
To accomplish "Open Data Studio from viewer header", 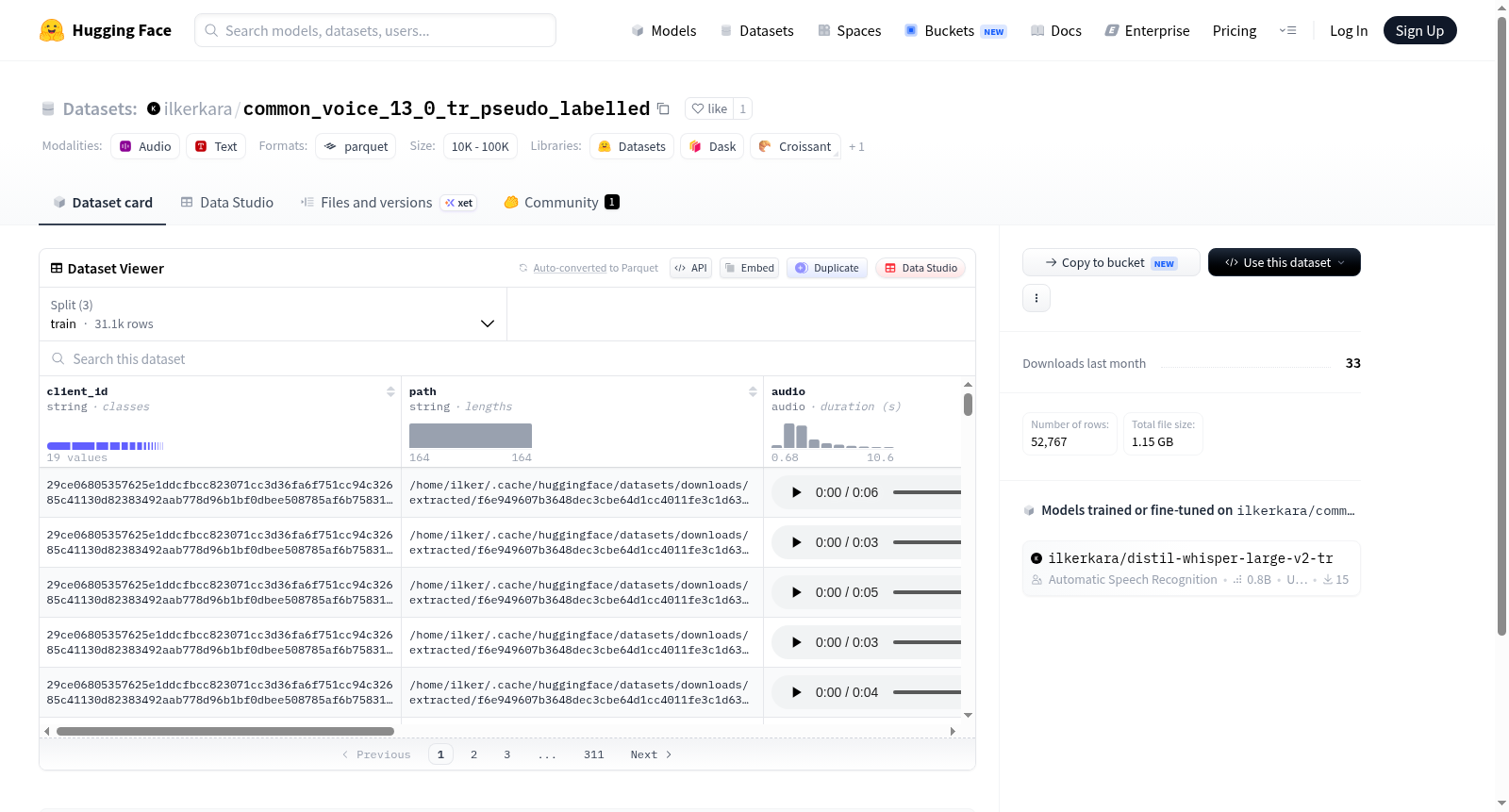I will 920,268.
